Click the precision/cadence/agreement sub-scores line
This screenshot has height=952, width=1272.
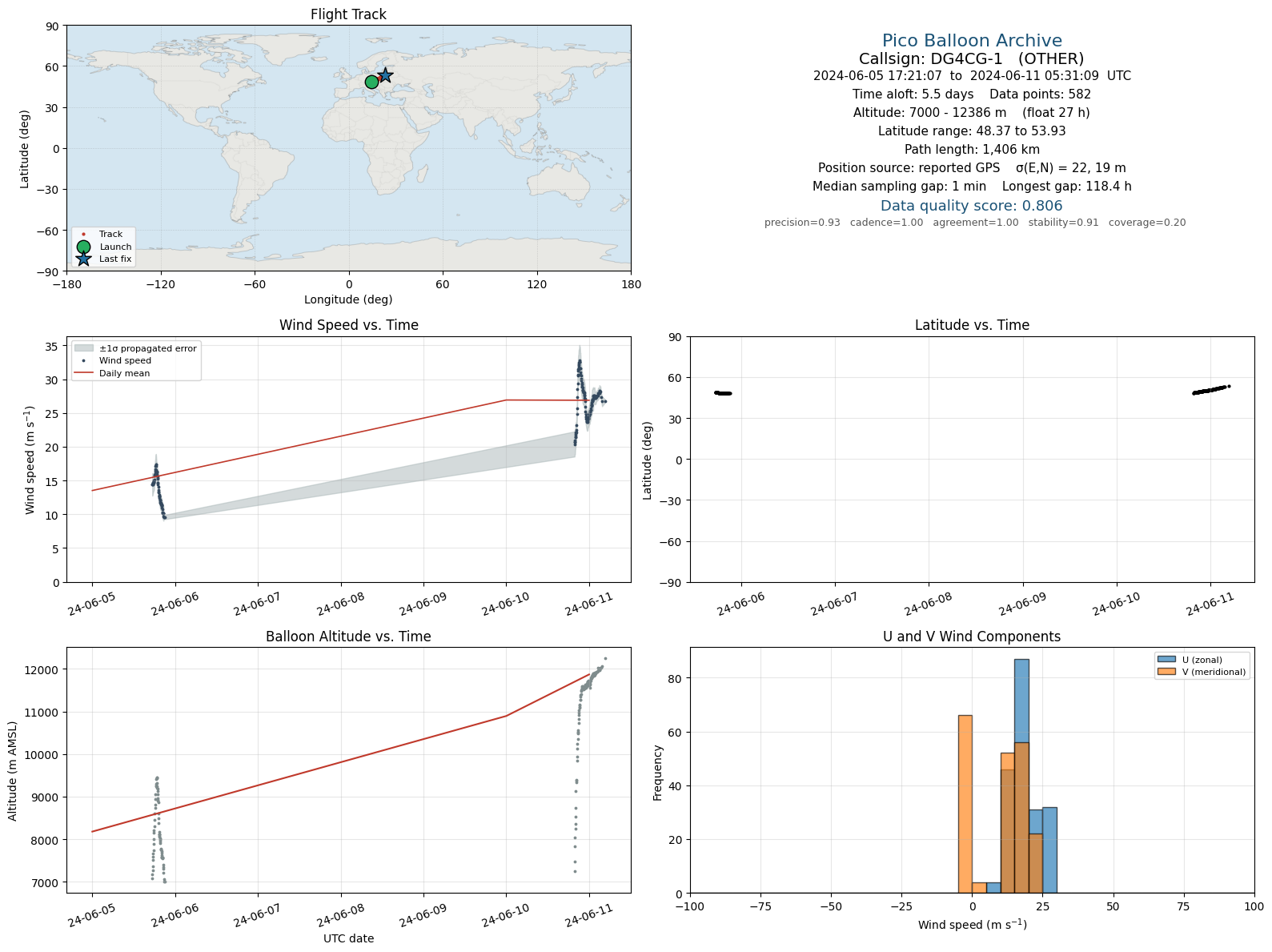point(975,223)
